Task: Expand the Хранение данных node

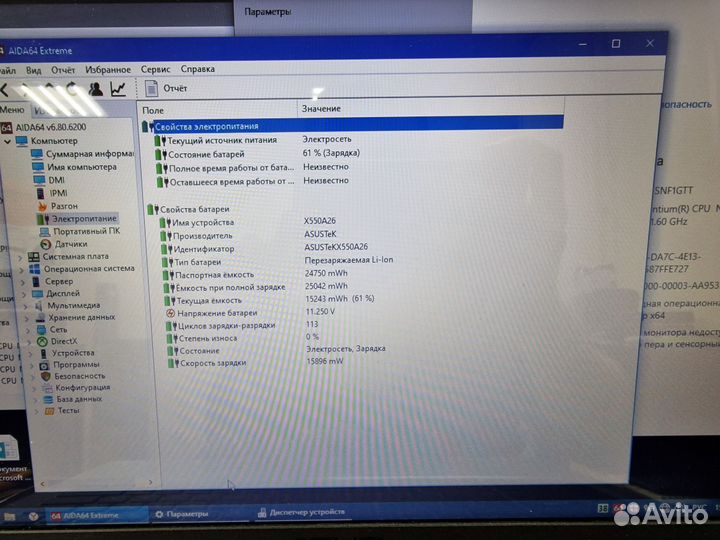Action: click(28, 318)
